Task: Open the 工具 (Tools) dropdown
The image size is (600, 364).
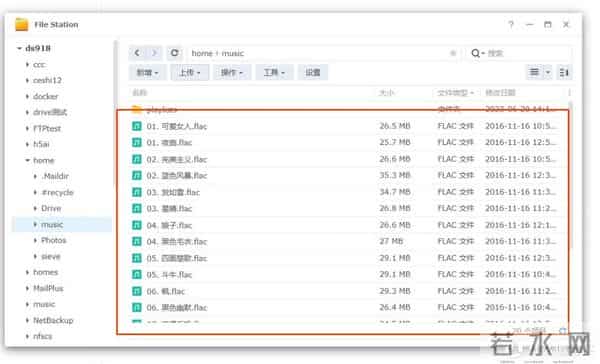Action: 274,72
